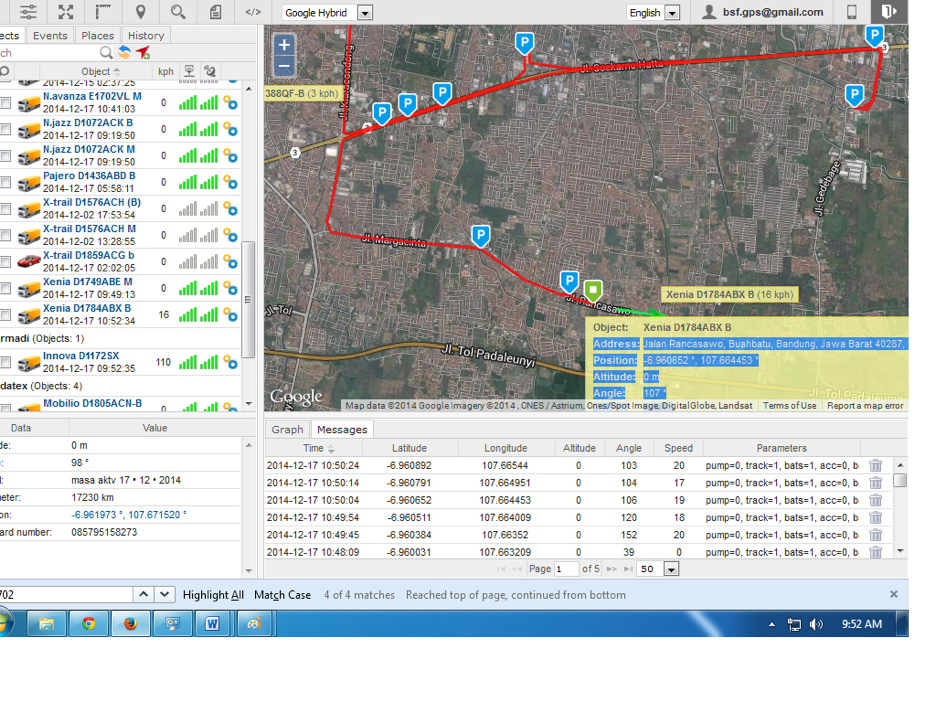Open the settings sliders icon in top toolbar

(x=28, y=11)
